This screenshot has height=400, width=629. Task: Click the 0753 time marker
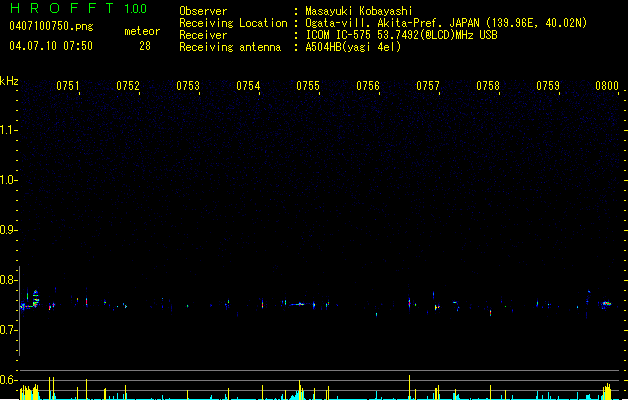click(x=188, y=86)
